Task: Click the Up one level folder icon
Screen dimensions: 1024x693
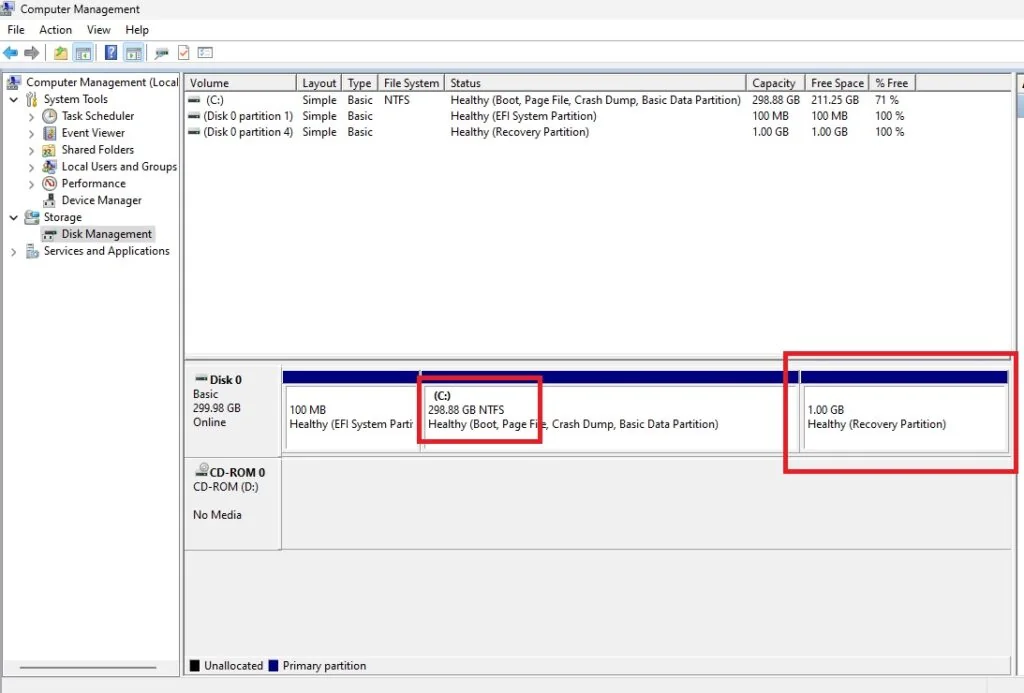Action: 61,53
